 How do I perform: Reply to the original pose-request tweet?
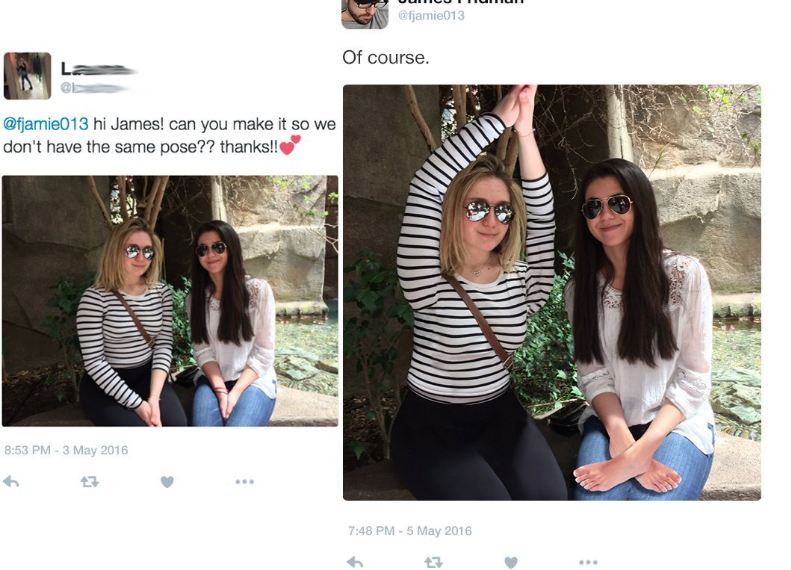tap(11, 481)
